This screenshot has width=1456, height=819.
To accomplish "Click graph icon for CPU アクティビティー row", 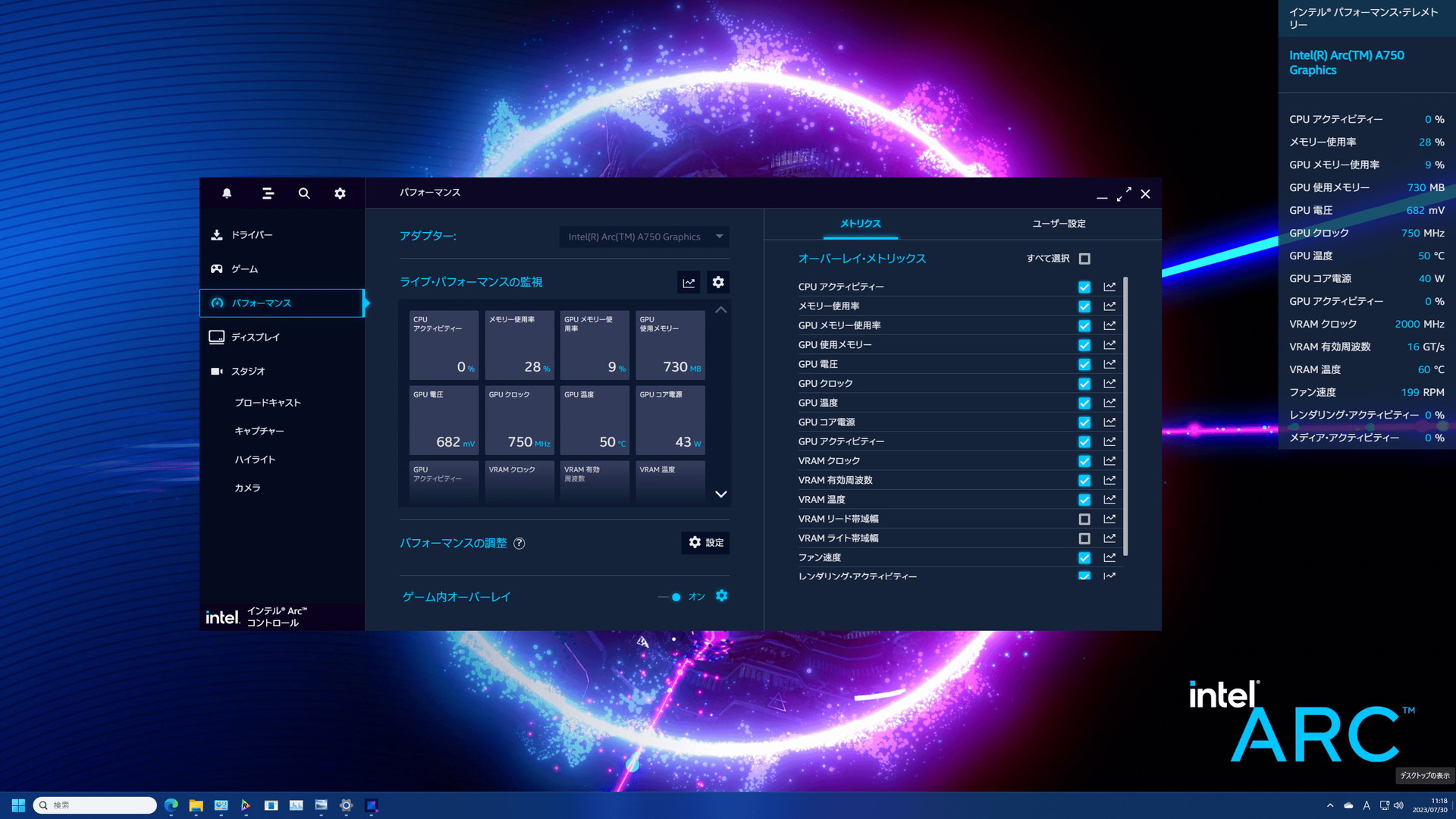I will (x=1109, y=287).
